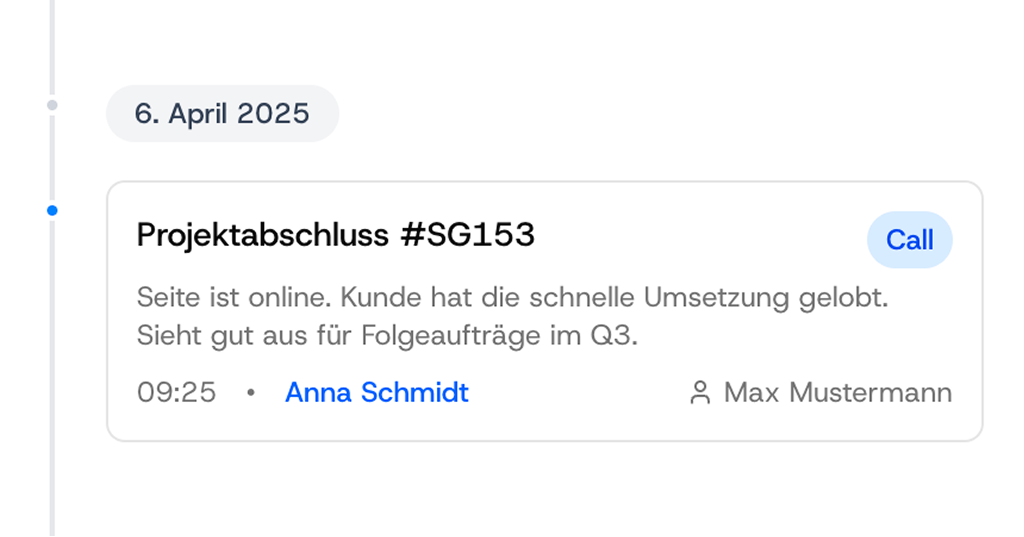Click the "6. April 2025" date pill
The width and height of the screenshot is (1024, 537).
pyautogui.click(x=222, y=114)
